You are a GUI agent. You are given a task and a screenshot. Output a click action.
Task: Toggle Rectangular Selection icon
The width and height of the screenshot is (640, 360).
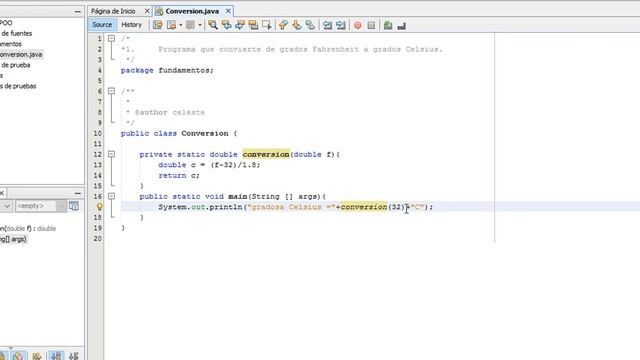point(267,25)
